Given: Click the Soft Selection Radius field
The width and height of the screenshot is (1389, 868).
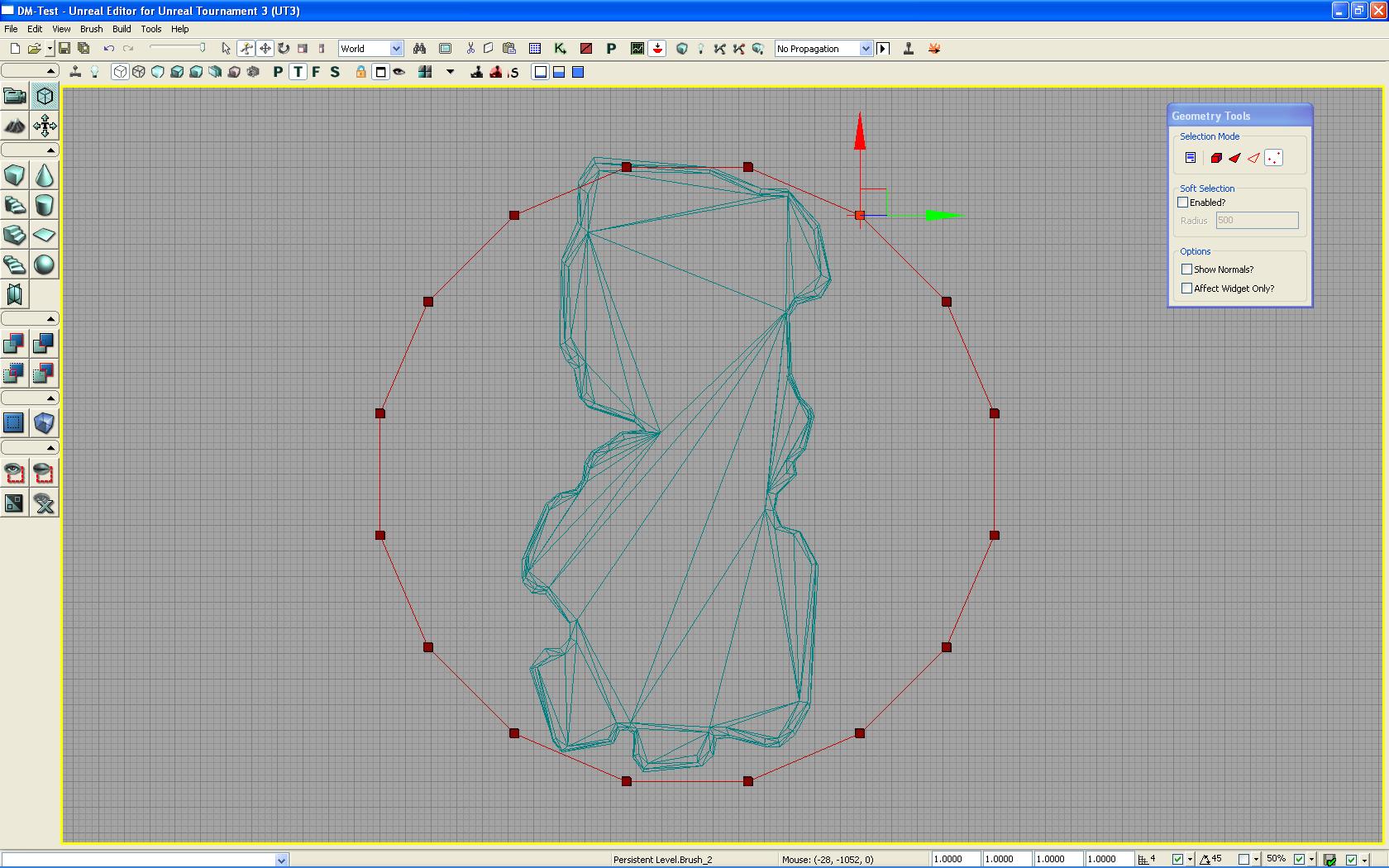Looking at the screenshot, I should tap(1257, 221).
